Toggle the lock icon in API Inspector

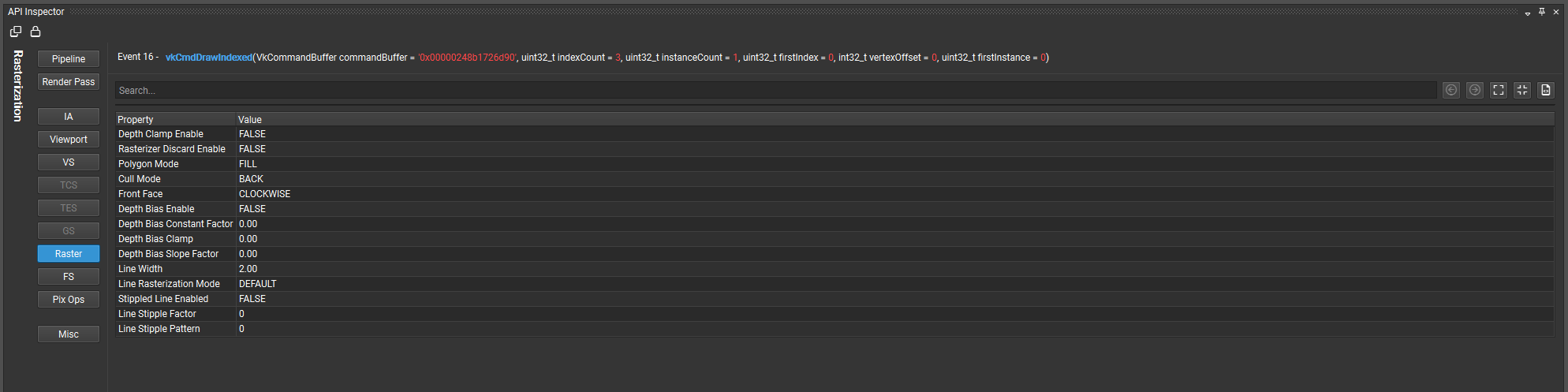(x=35, y=32)
